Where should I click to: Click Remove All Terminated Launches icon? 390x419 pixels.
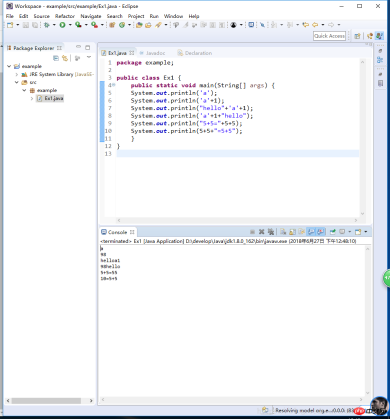(x=271, y=232)
